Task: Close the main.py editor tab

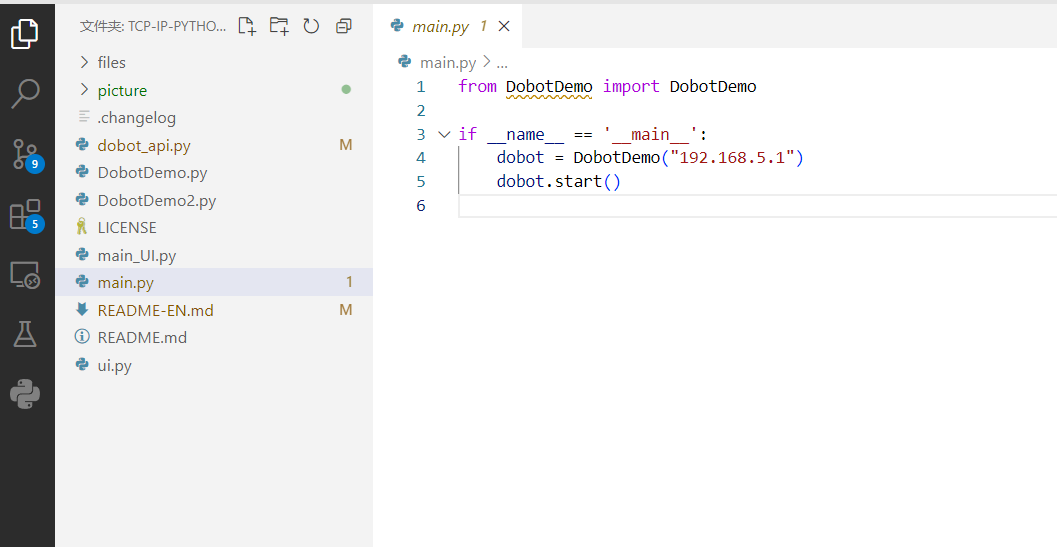Action: (x=504, y=26)
